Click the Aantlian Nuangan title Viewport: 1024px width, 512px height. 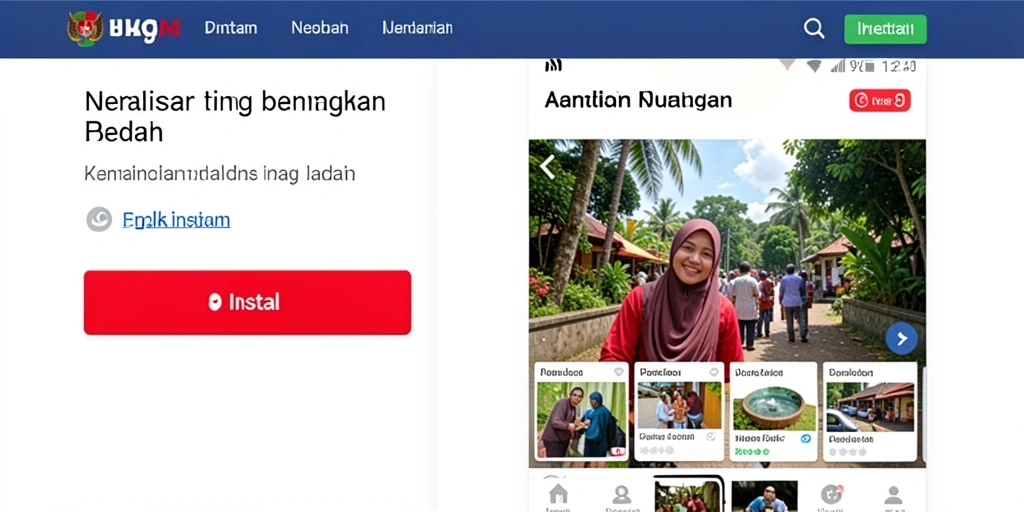638,100
